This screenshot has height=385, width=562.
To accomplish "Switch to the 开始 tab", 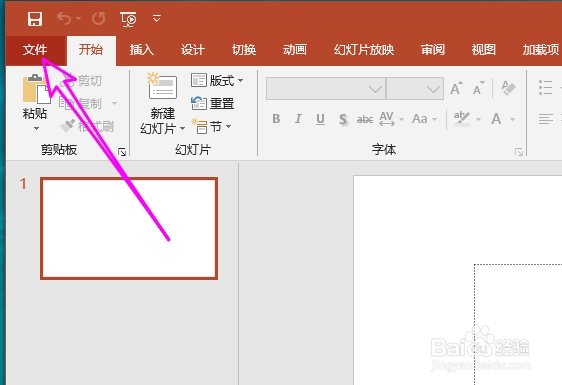I will click(x=91, y=50).
